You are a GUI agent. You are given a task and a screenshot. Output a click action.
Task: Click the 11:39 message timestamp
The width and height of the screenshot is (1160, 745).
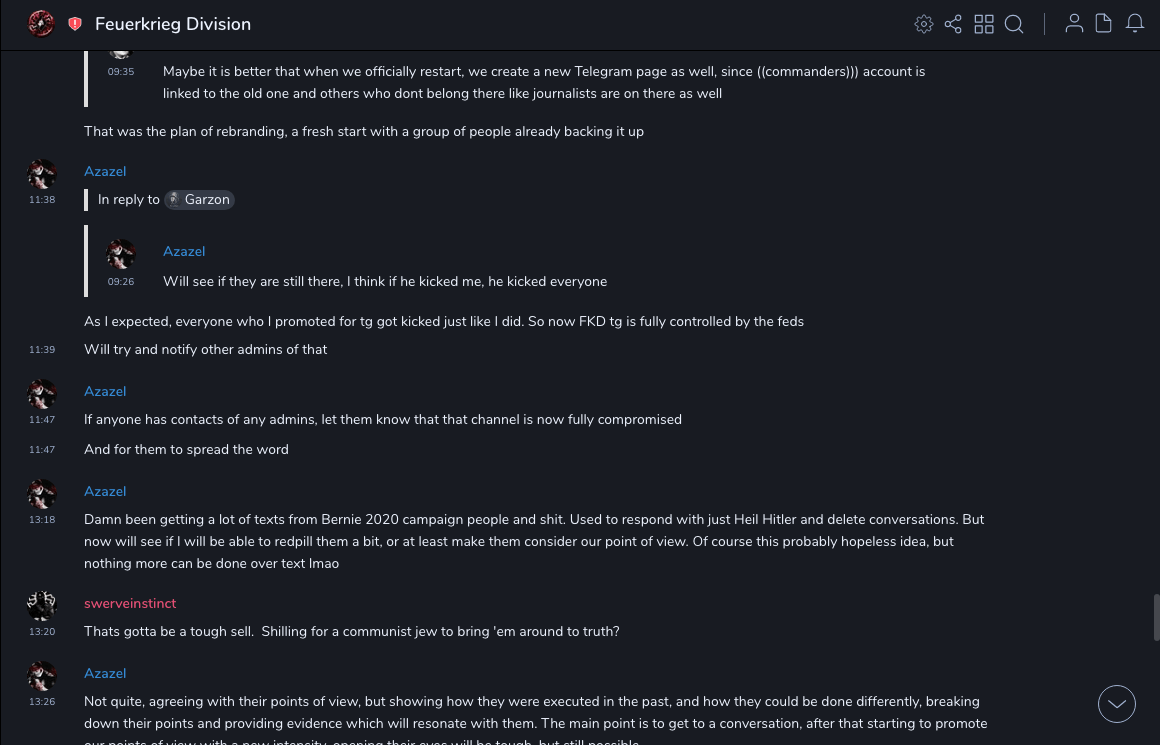point(42,350)
